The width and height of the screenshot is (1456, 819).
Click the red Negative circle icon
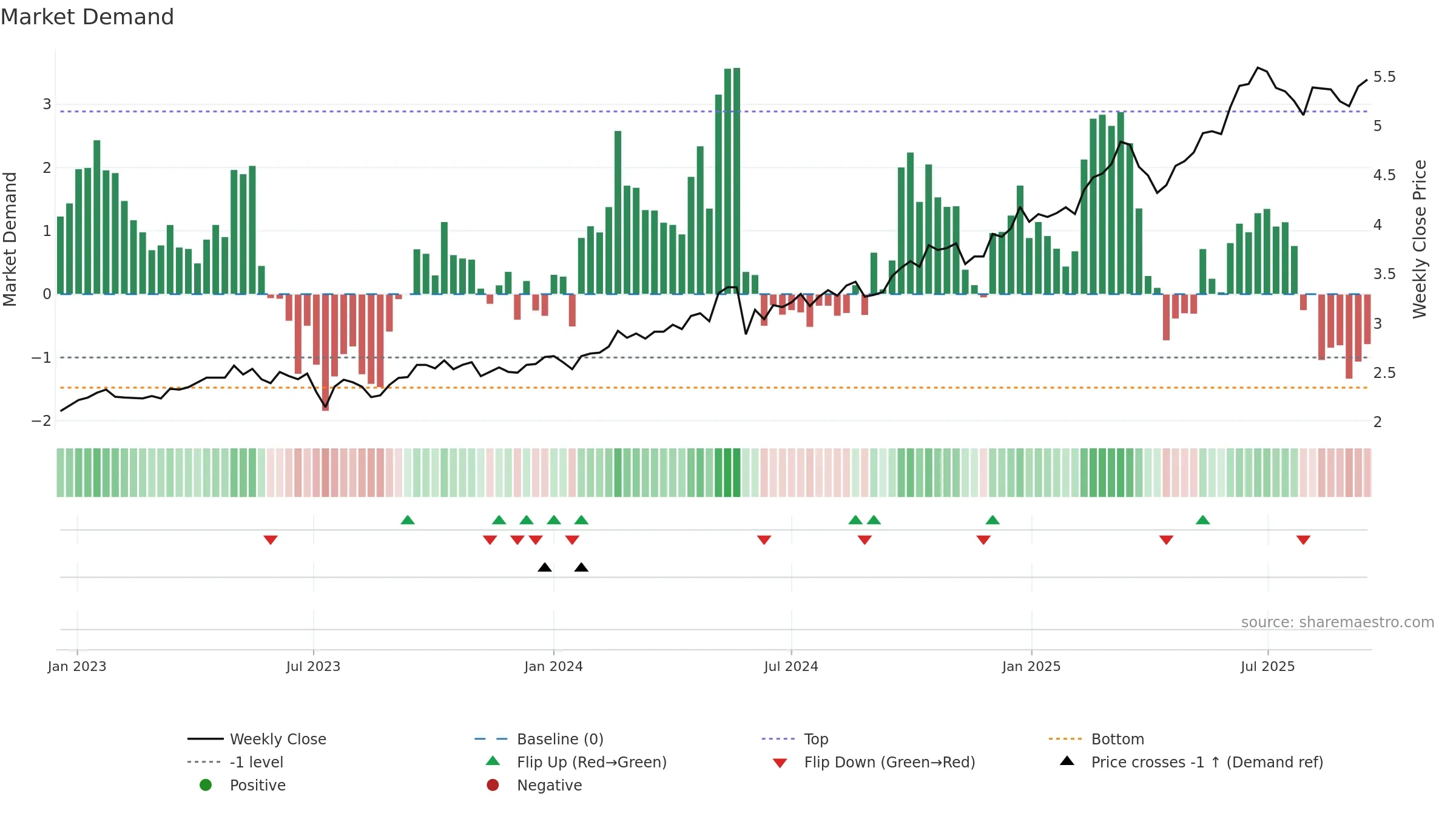tap(493, 785)
